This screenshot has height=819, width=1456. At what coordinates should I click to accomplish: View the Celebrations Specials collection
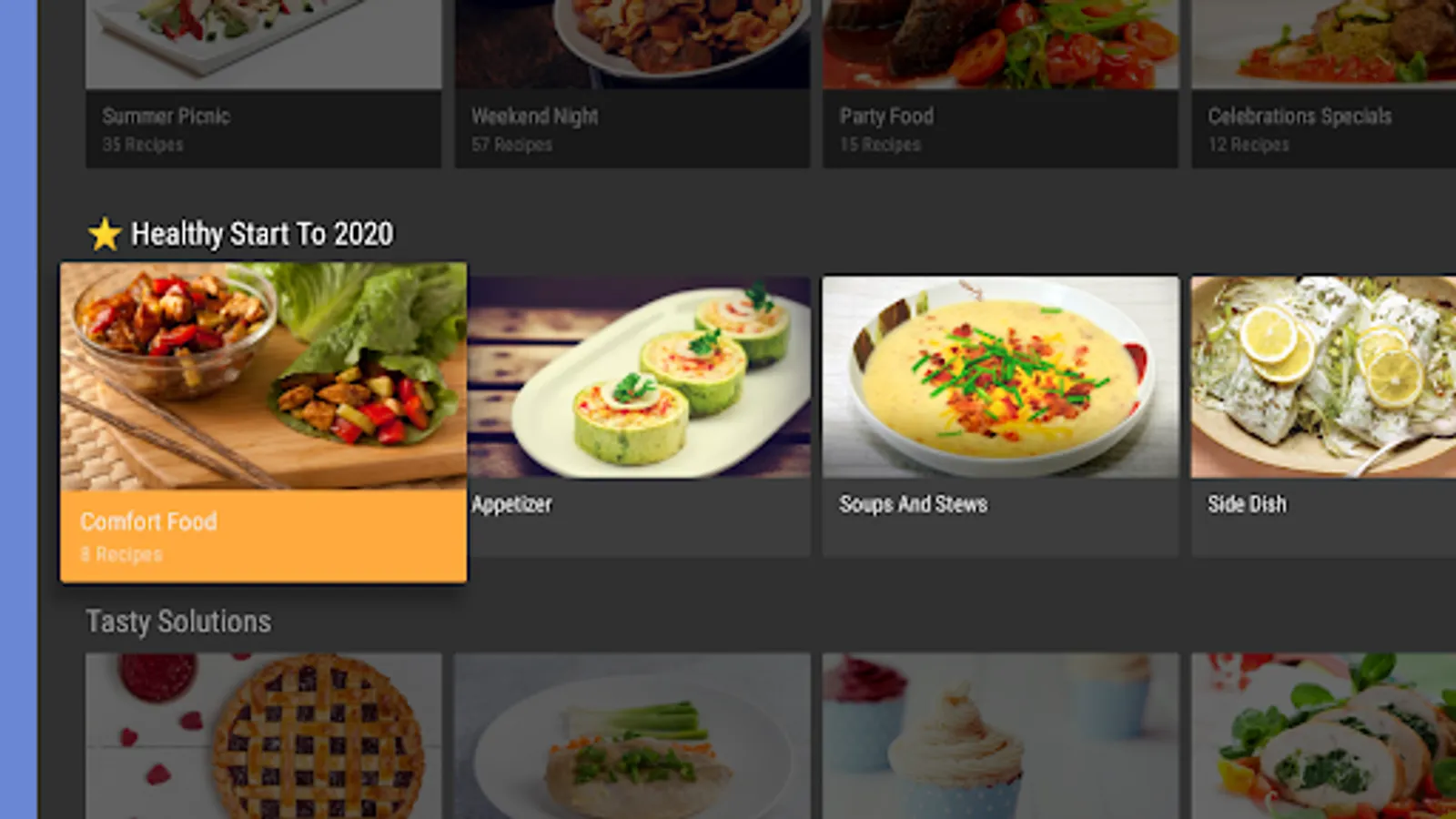coord(1324,84)
